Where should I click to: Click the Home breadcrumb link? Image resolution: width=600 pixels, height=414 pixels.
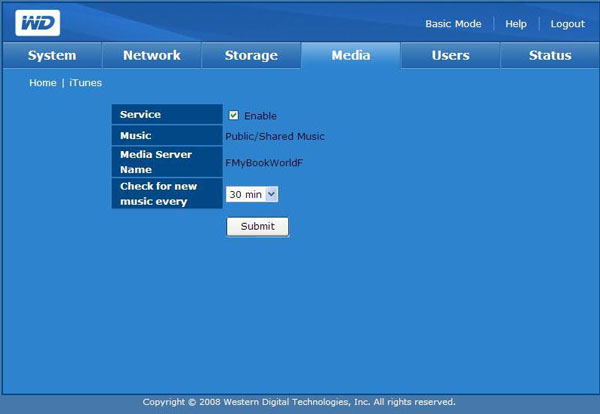pyautogui.click(x=43, y=83)
